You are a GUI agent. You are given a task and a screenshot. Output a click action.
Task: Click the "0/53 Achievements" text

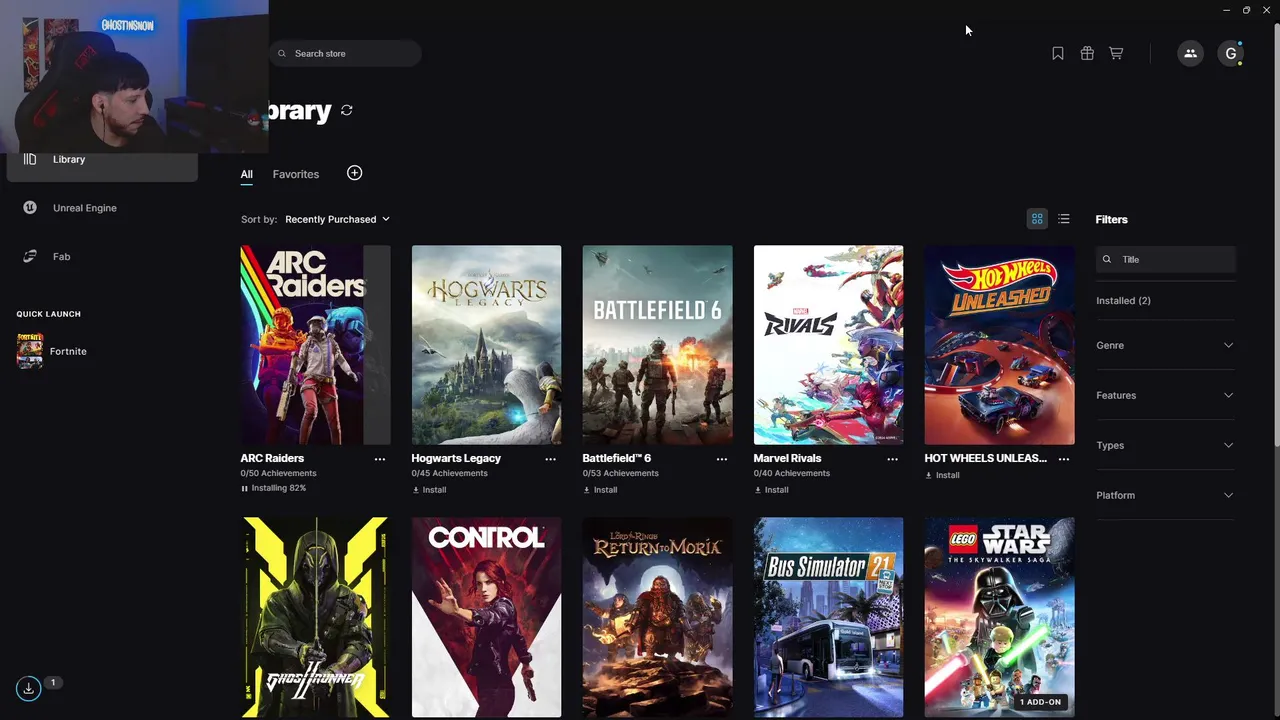[620, 473]
